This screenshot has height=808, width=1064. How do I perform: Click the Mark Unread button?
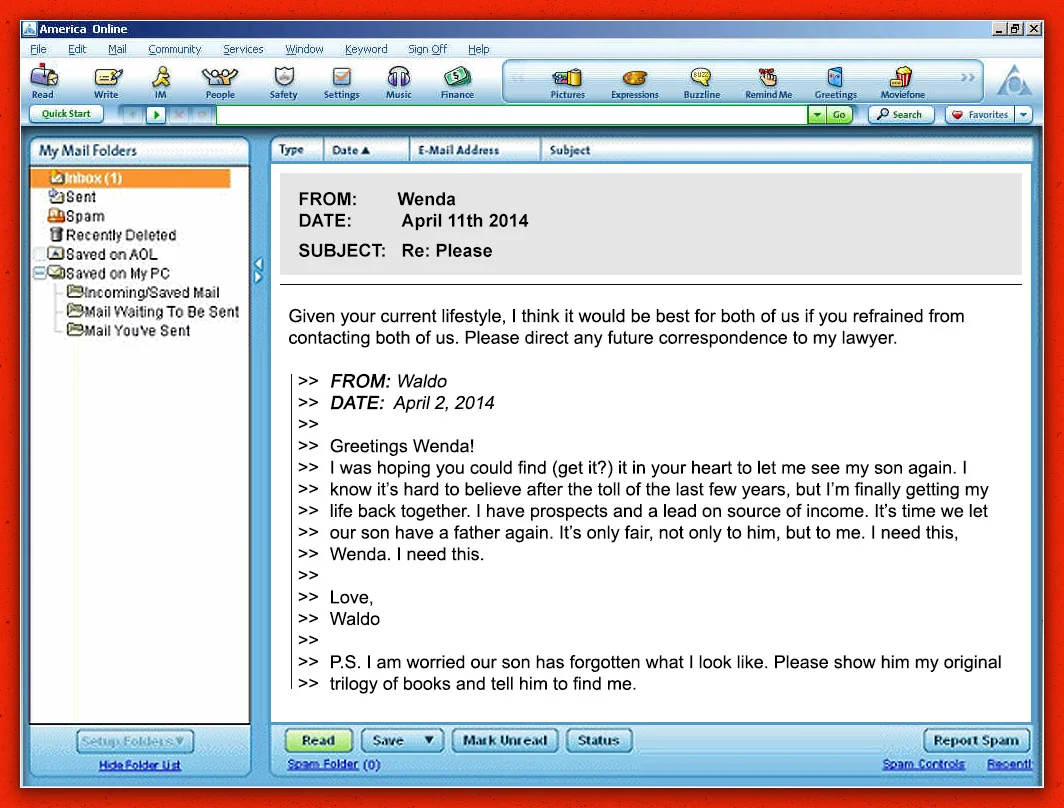click(505, 740)
